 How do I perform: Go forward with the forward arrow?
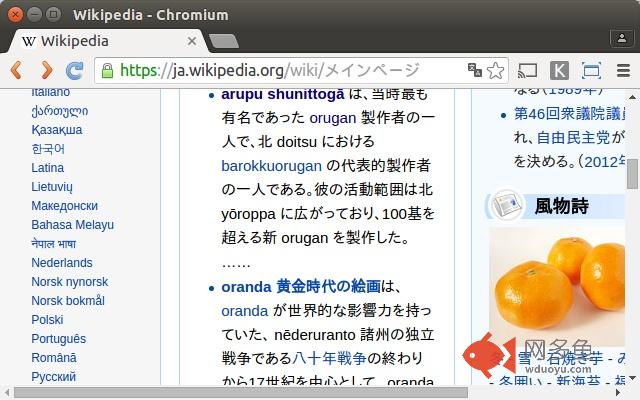tap(47, 70)
